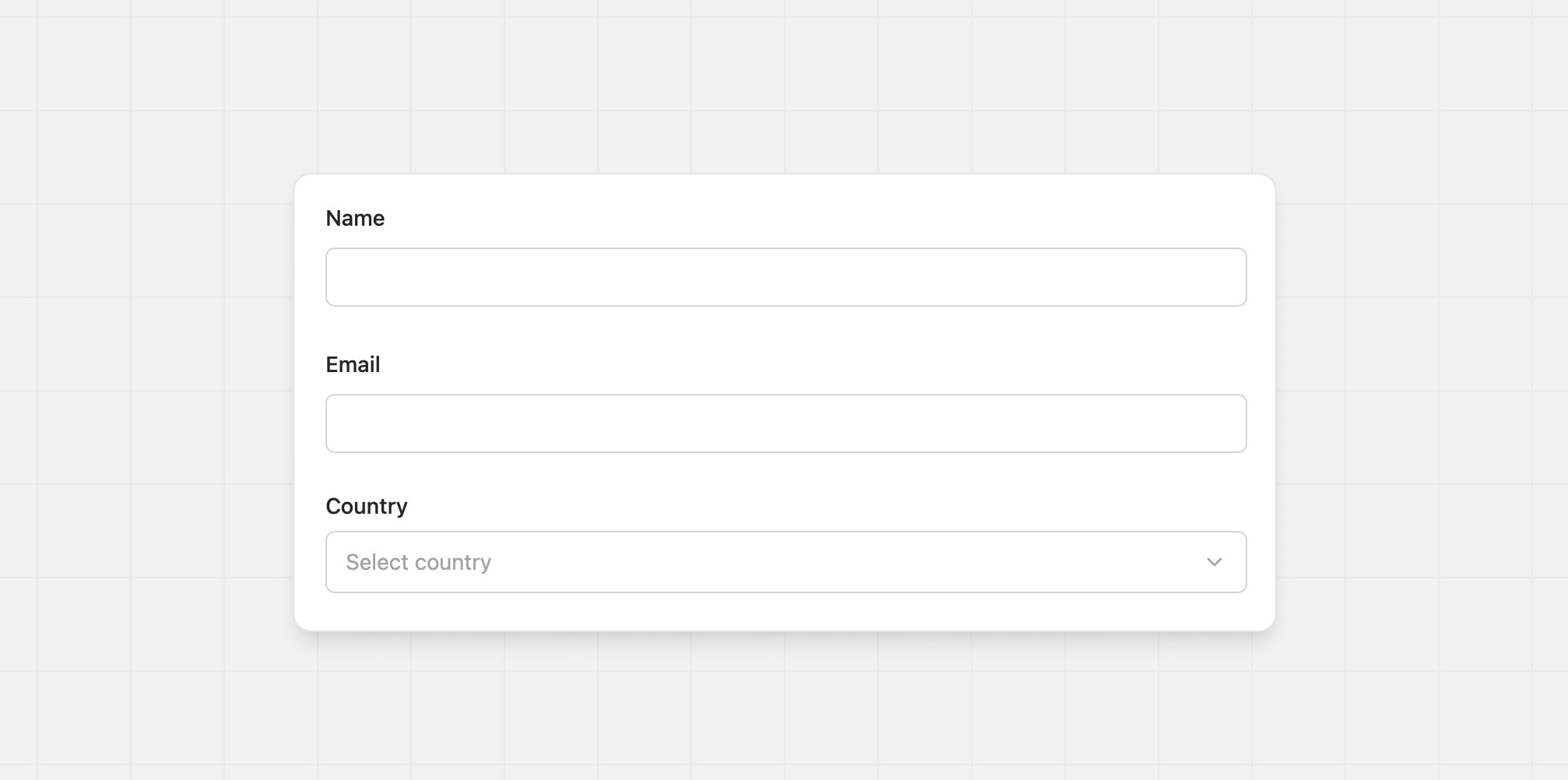Click the chevron icon in Country dropdown

[1214, 562]
